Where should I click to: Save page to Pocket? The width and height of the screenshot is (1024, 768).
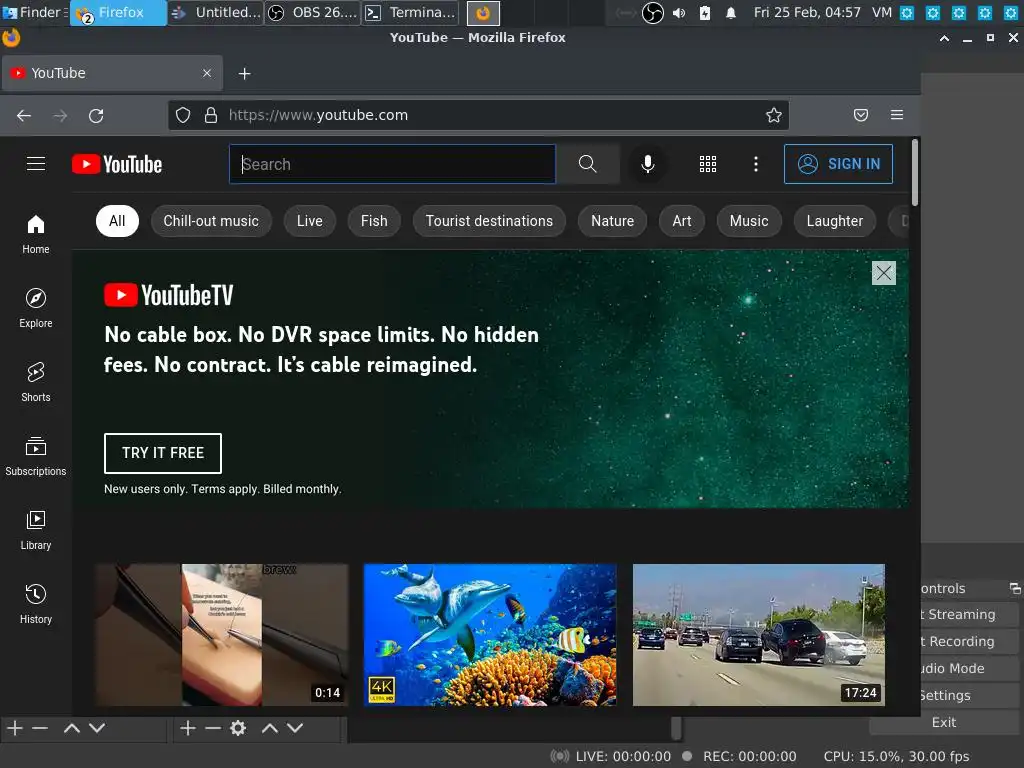click(861, 116)
